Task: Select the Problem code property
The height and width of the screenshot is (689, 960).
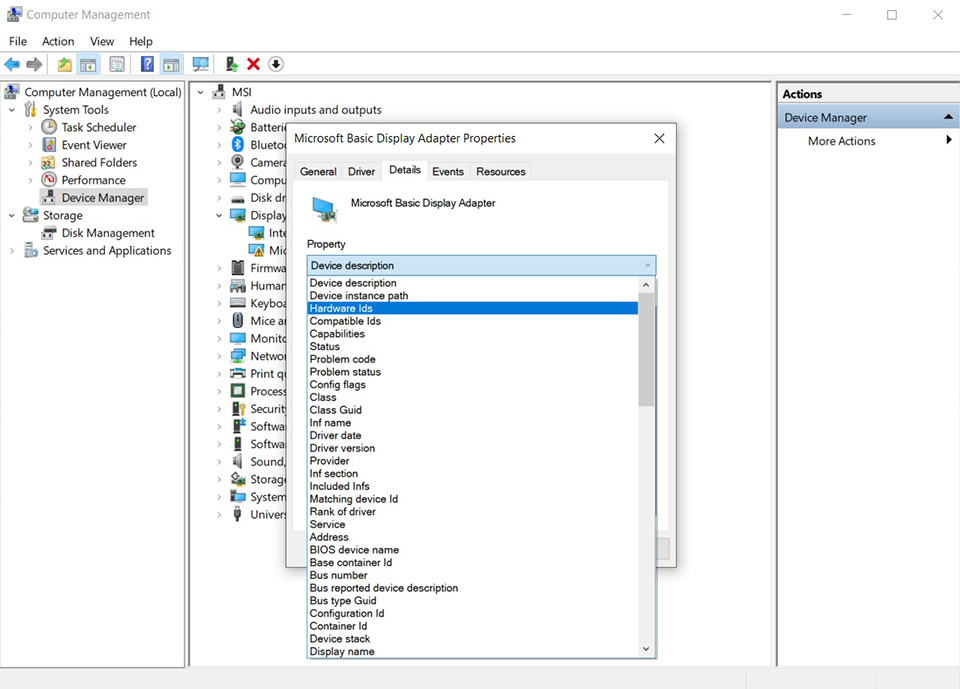Action: [473, 359]
